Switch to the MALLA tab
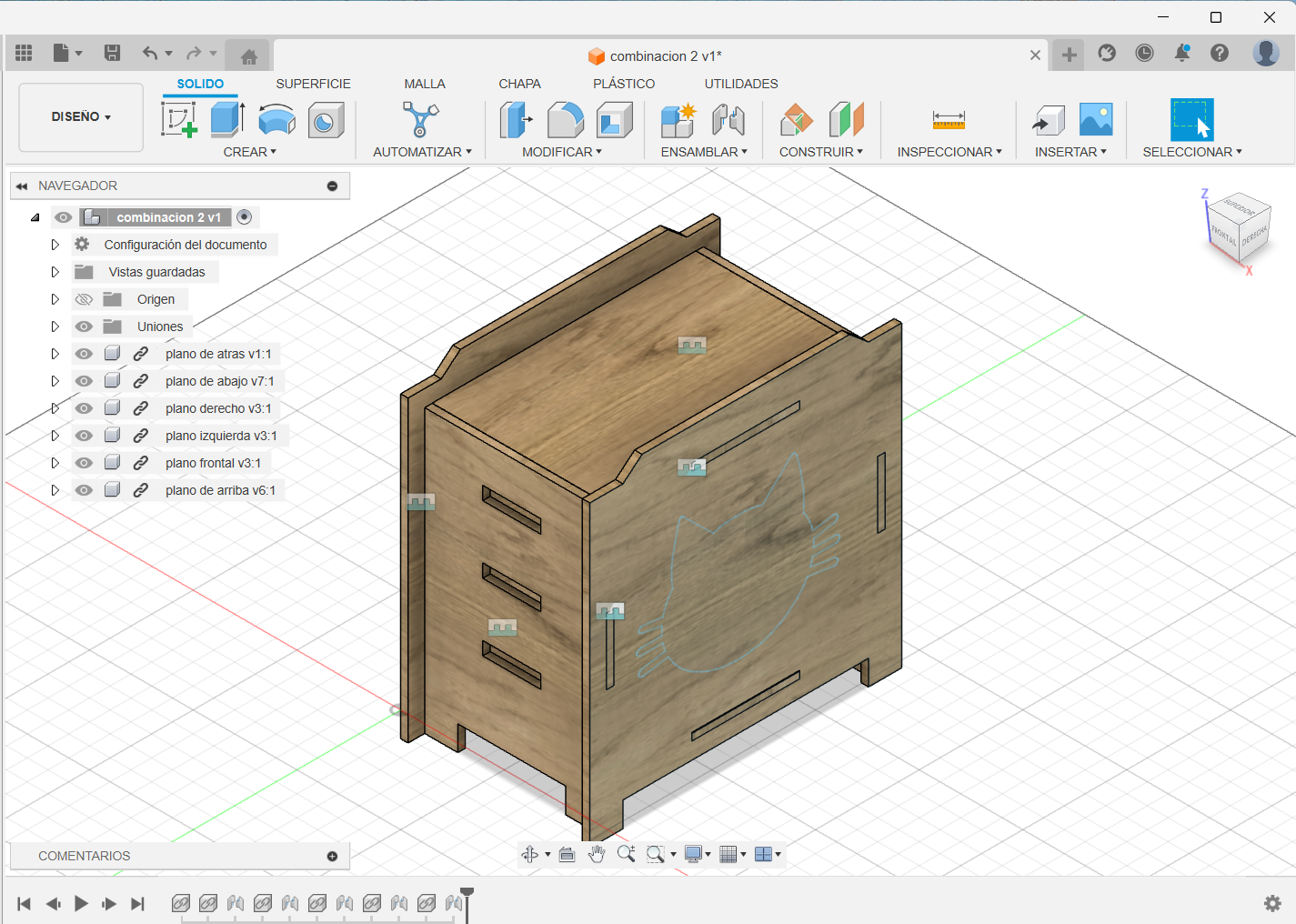The height and width of the screenshot is (924, 1296). [425, 84]
